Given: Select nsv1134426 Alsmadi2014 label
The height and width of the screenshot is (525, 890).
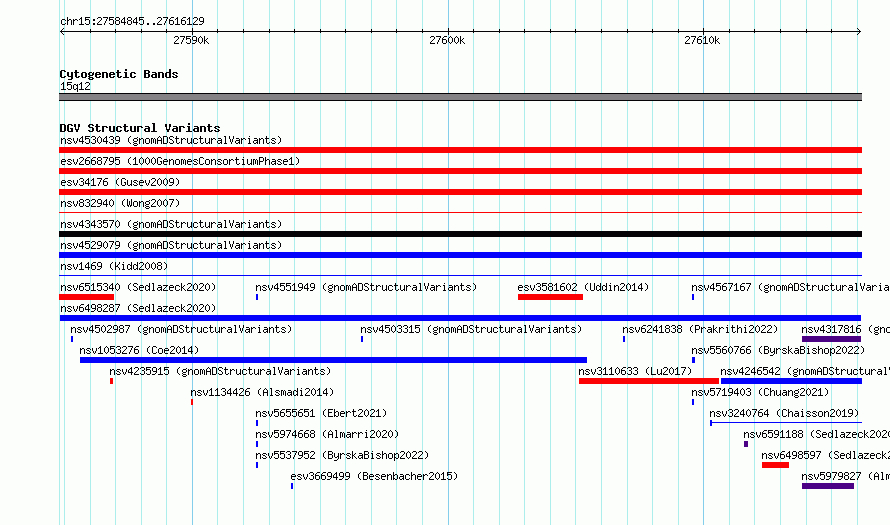Looking at the screenshot, I should 262,392.
